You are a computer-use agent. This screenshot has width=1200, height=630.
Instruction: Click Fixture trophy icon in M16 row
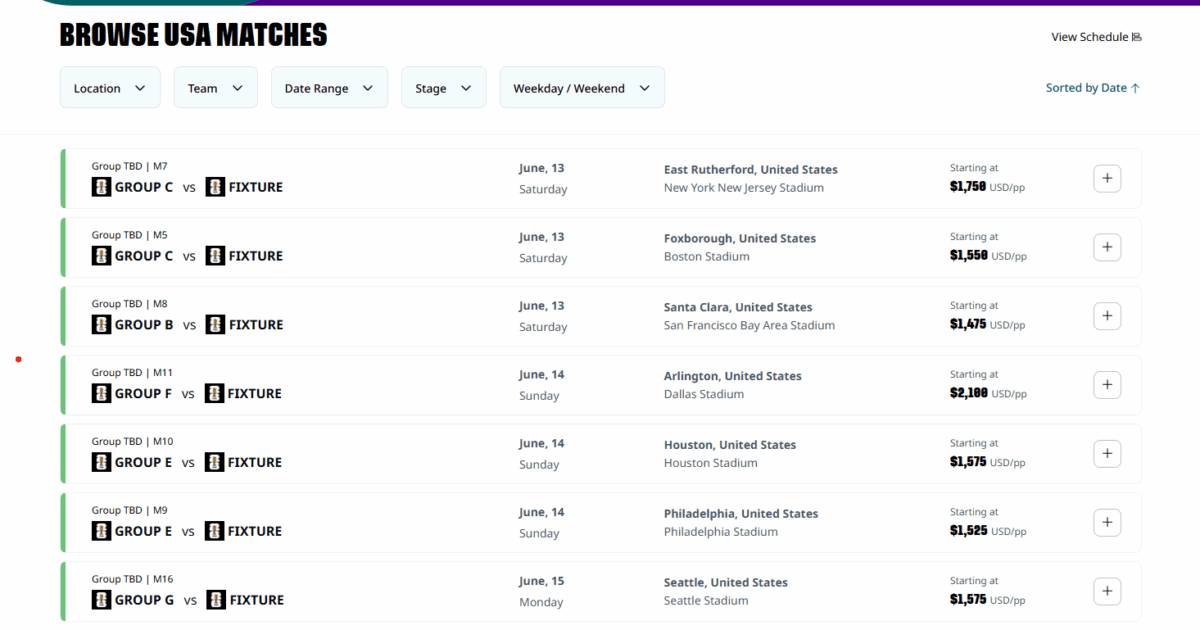click(x=216, y=600)
